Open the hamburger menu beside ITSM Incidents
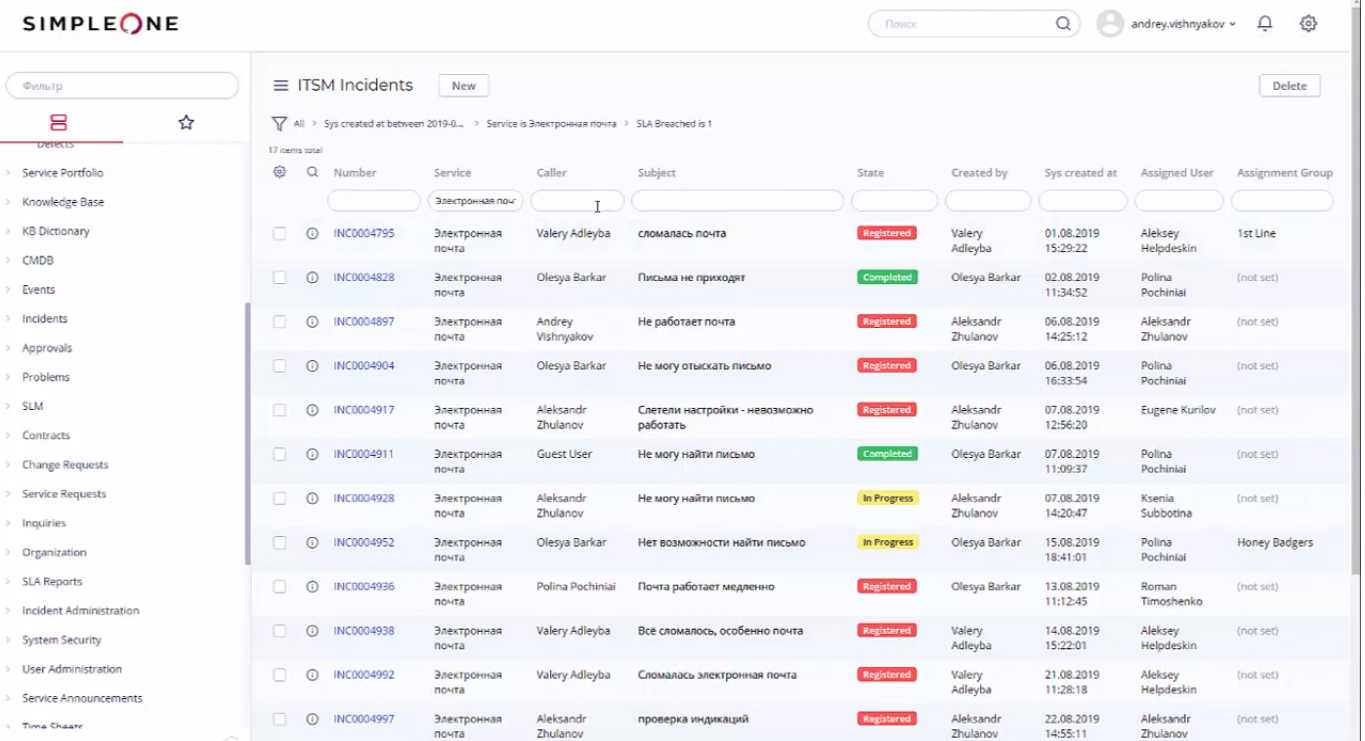1365x741 pixels. (x=281, y=86)
